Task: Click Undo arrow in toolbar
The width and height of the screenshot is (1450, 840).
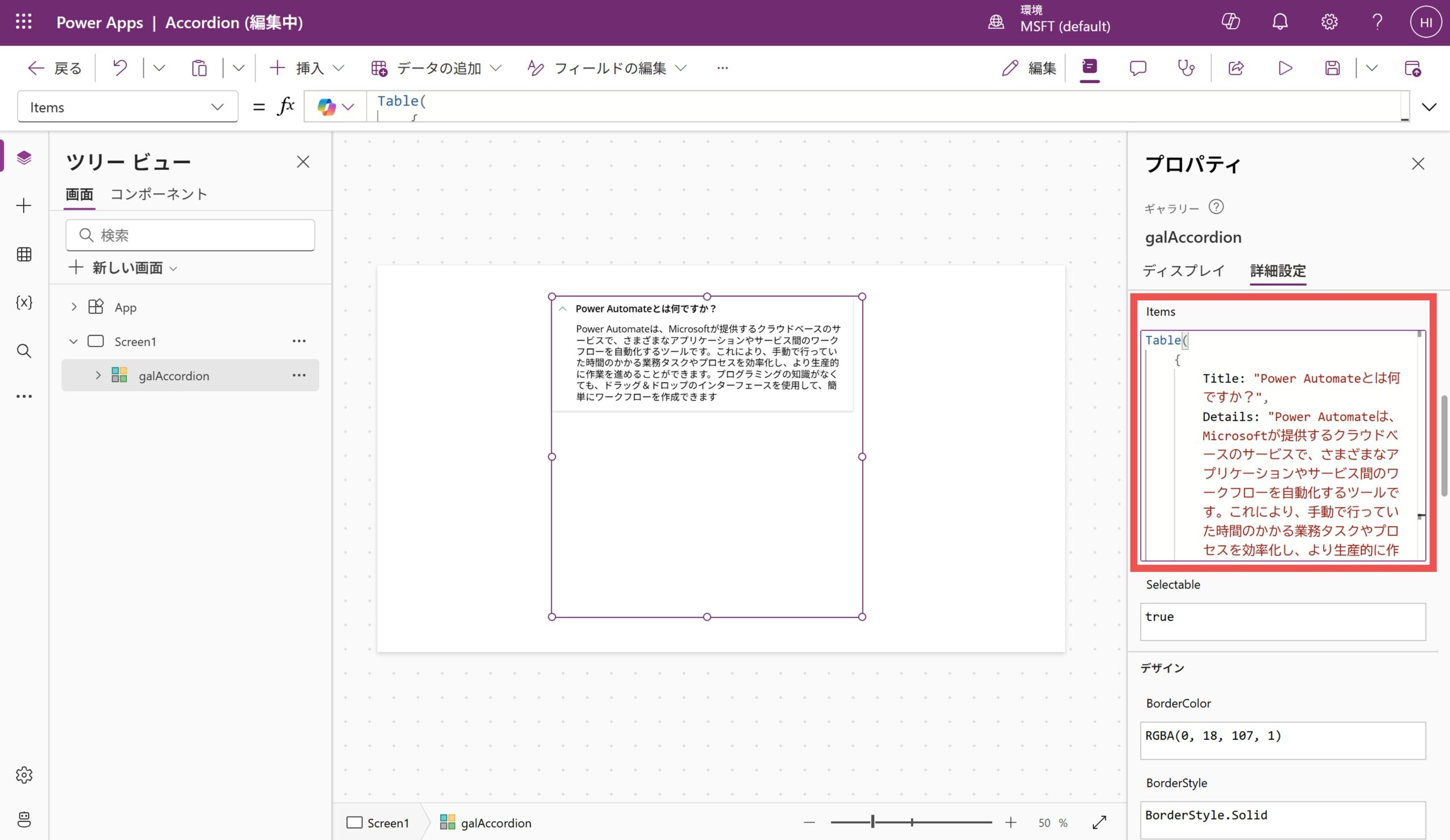Action: 120,68
